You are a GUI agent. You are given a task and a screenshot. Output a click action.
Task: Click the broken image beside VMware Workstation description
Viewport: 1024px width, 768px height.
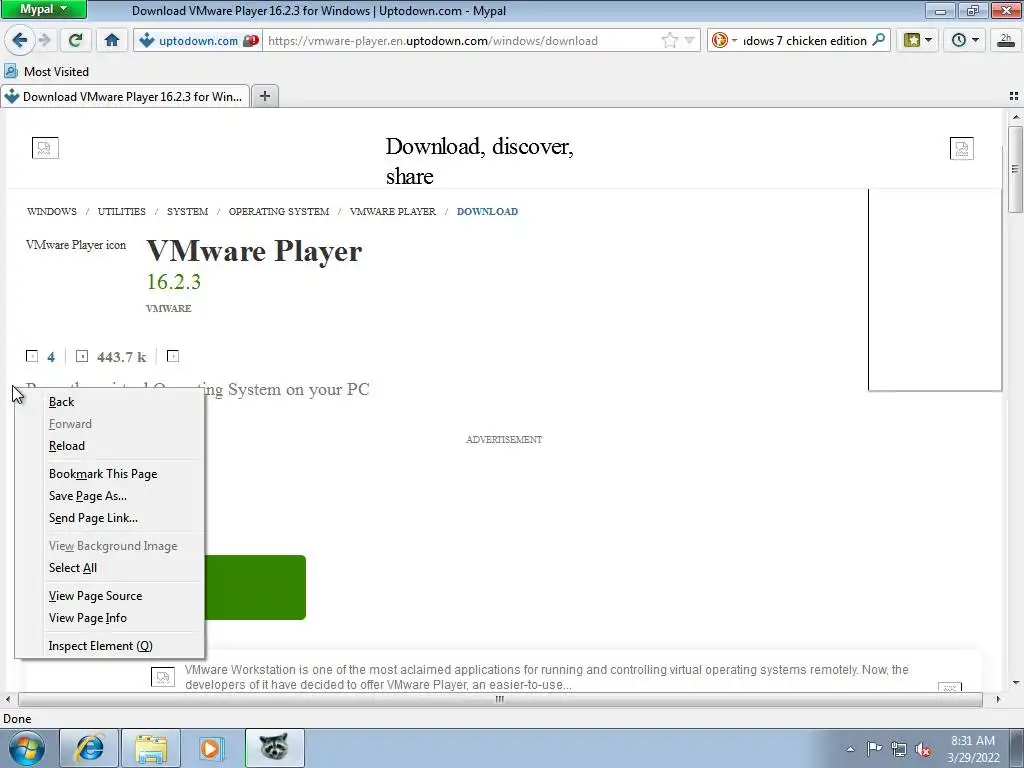(x=163, y=677)
